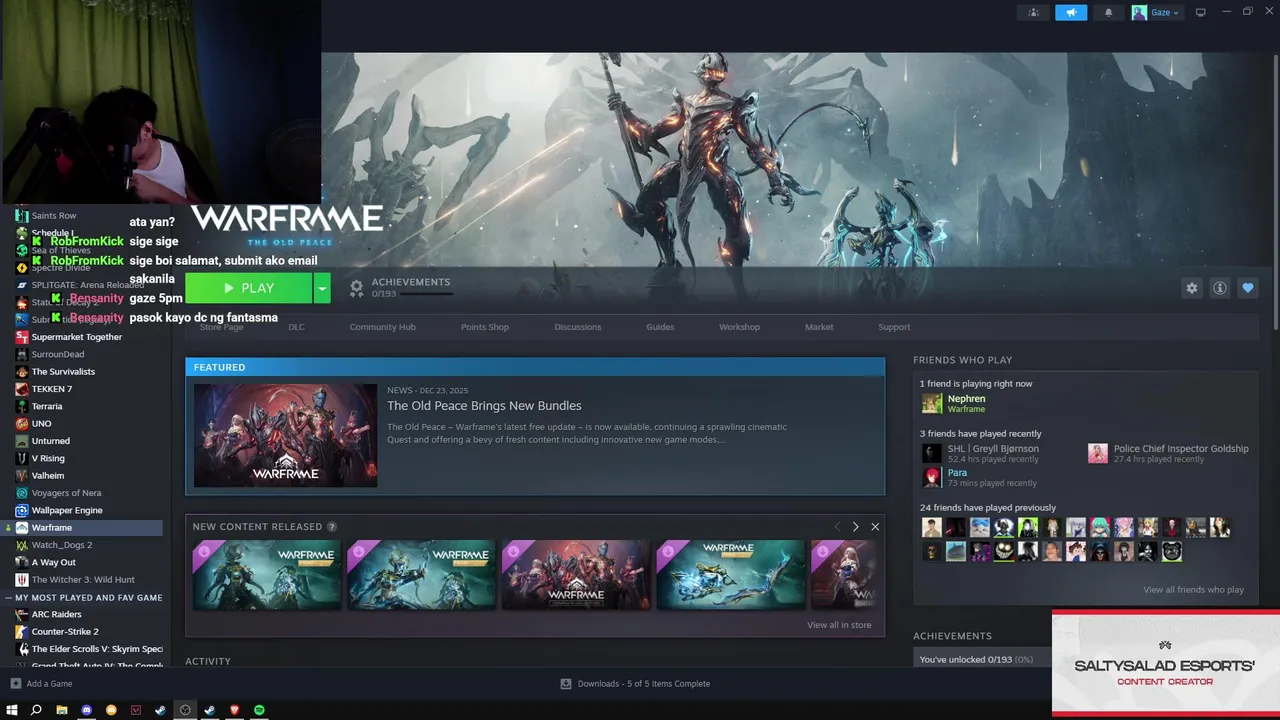This screenshot has height=720, width=1280.
Task: Click the Achievements gear icon beside Play
Action: (x=356, y=288)
